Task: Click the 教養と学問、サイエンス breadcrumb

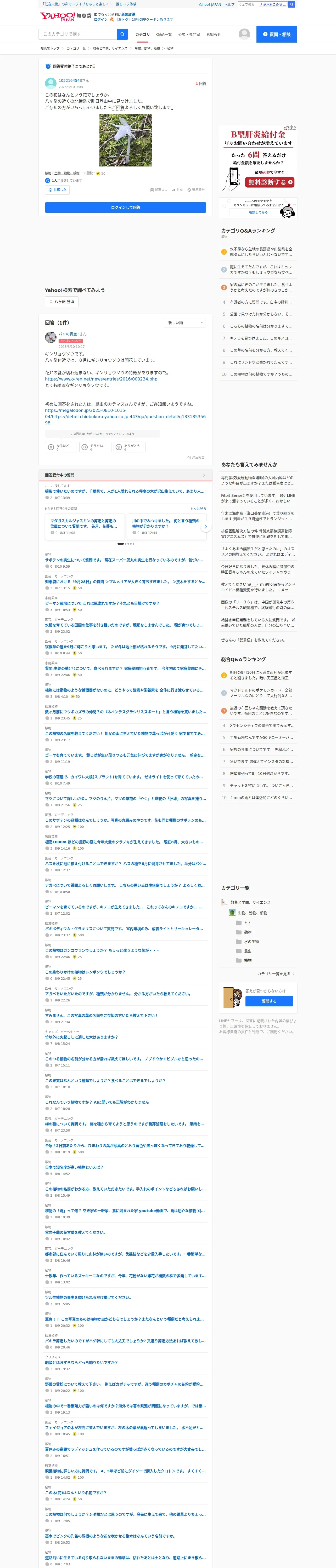Action: 110,48
